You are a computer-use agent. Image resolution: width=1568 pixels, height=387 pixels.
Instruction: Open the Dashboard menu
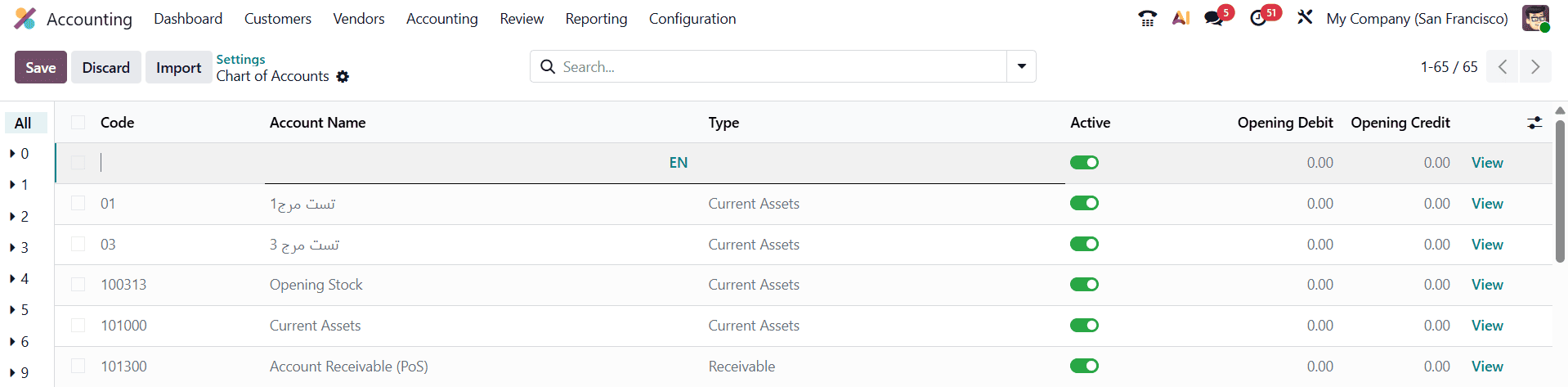(x=188, y=19)
